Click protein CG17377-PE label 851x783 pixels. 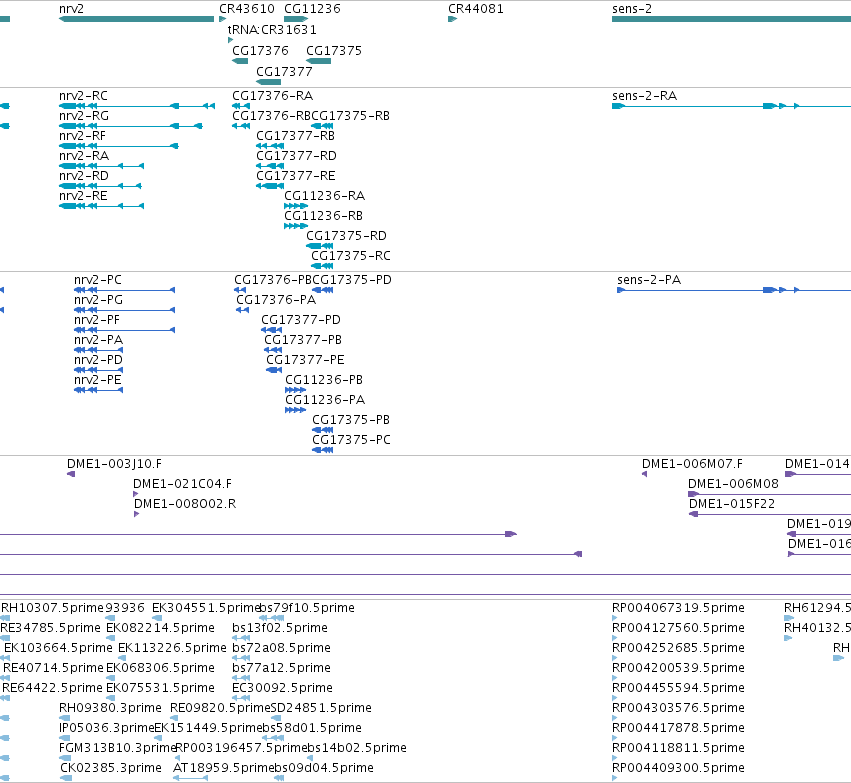click(x=305, y=360)
